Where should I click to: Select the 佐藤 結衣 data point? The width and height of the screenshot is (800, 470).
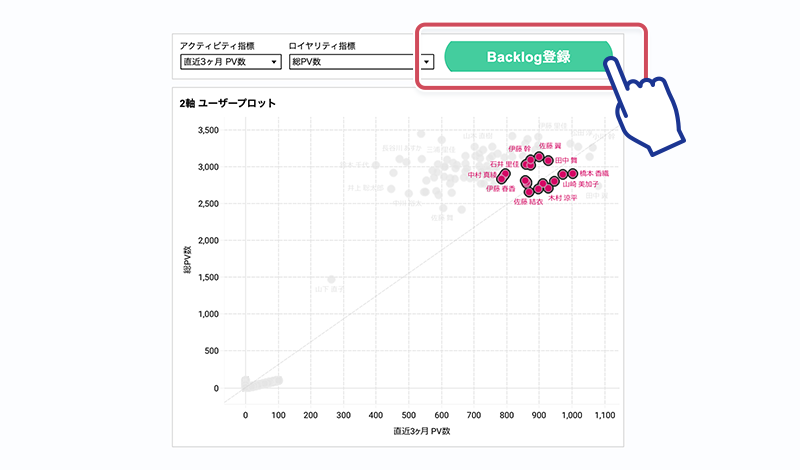tap(529, 190)
